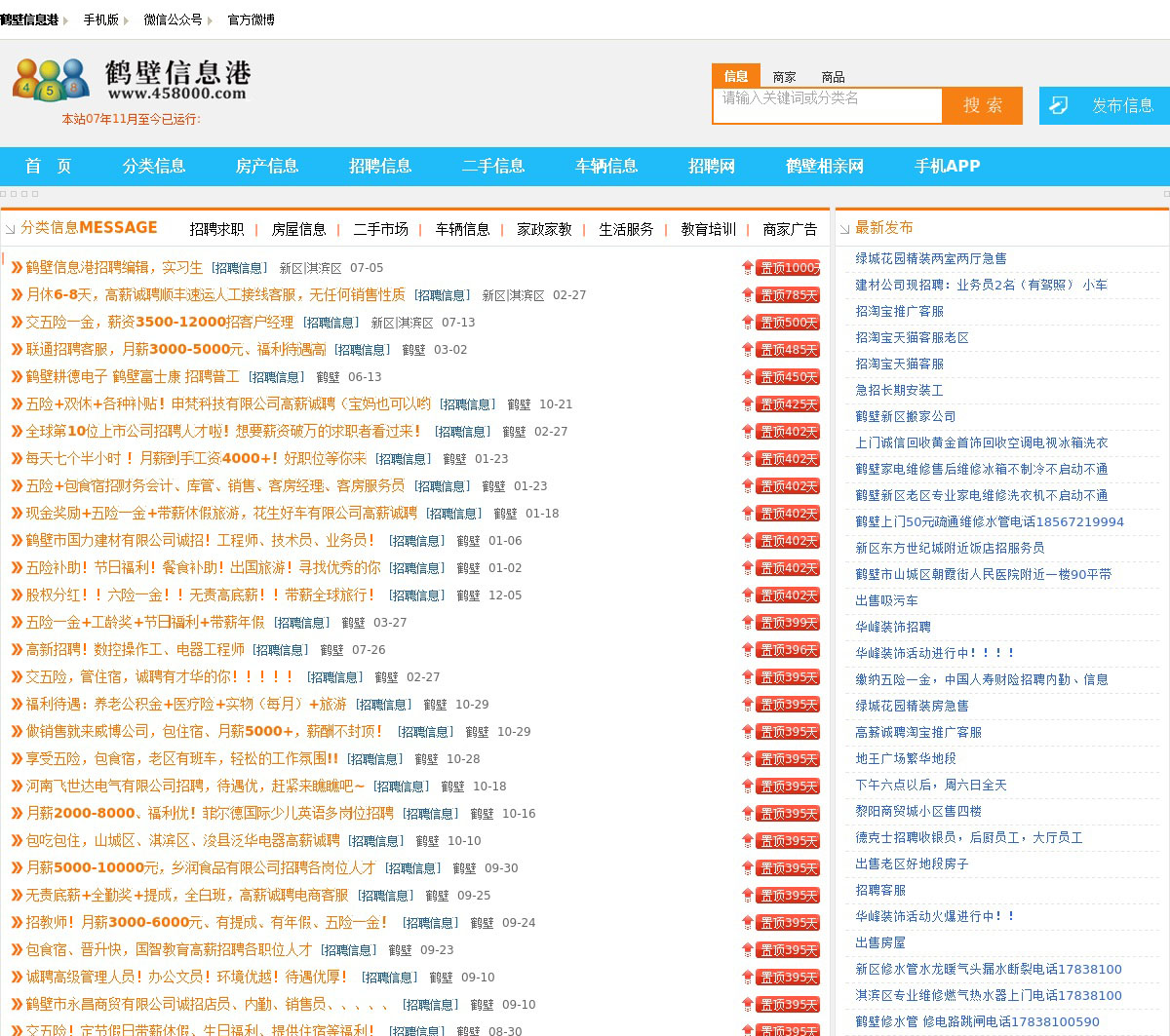The width and height of the screenshot is (1170, 1036).
Task: Click the arrow icon beside 最新发布 header
Action: tap(844, 229)
